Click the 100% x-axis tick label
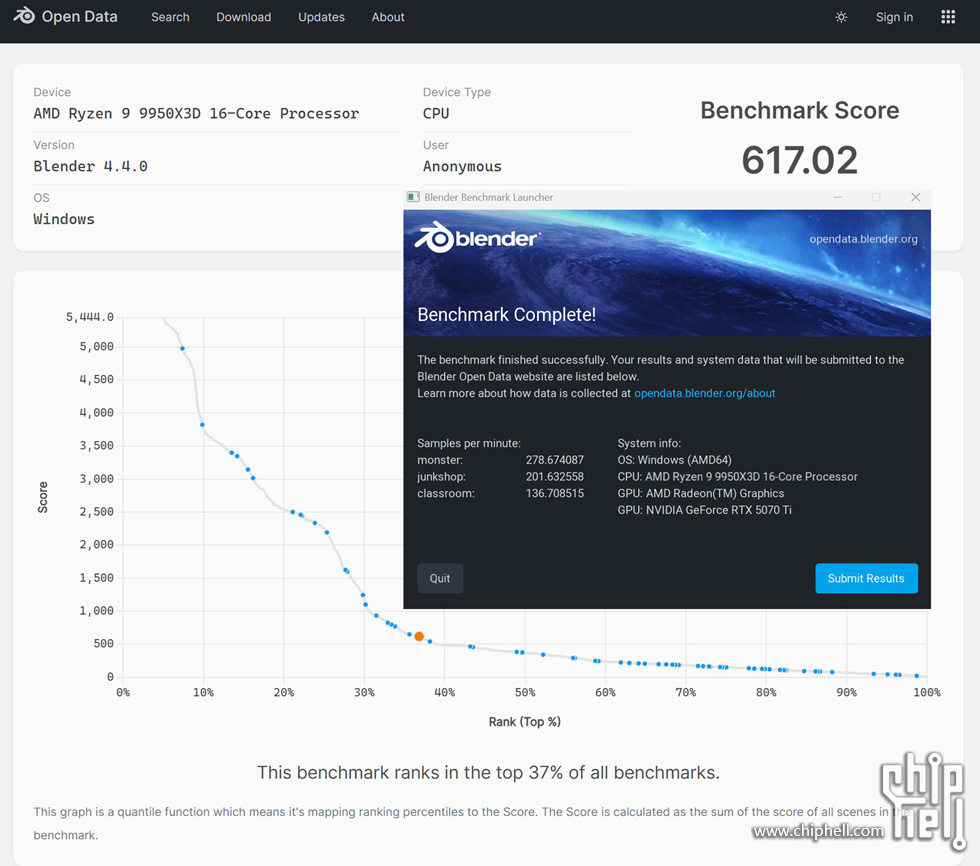The width and height of the screenshot is (980, 866). (x=926, y=692)
